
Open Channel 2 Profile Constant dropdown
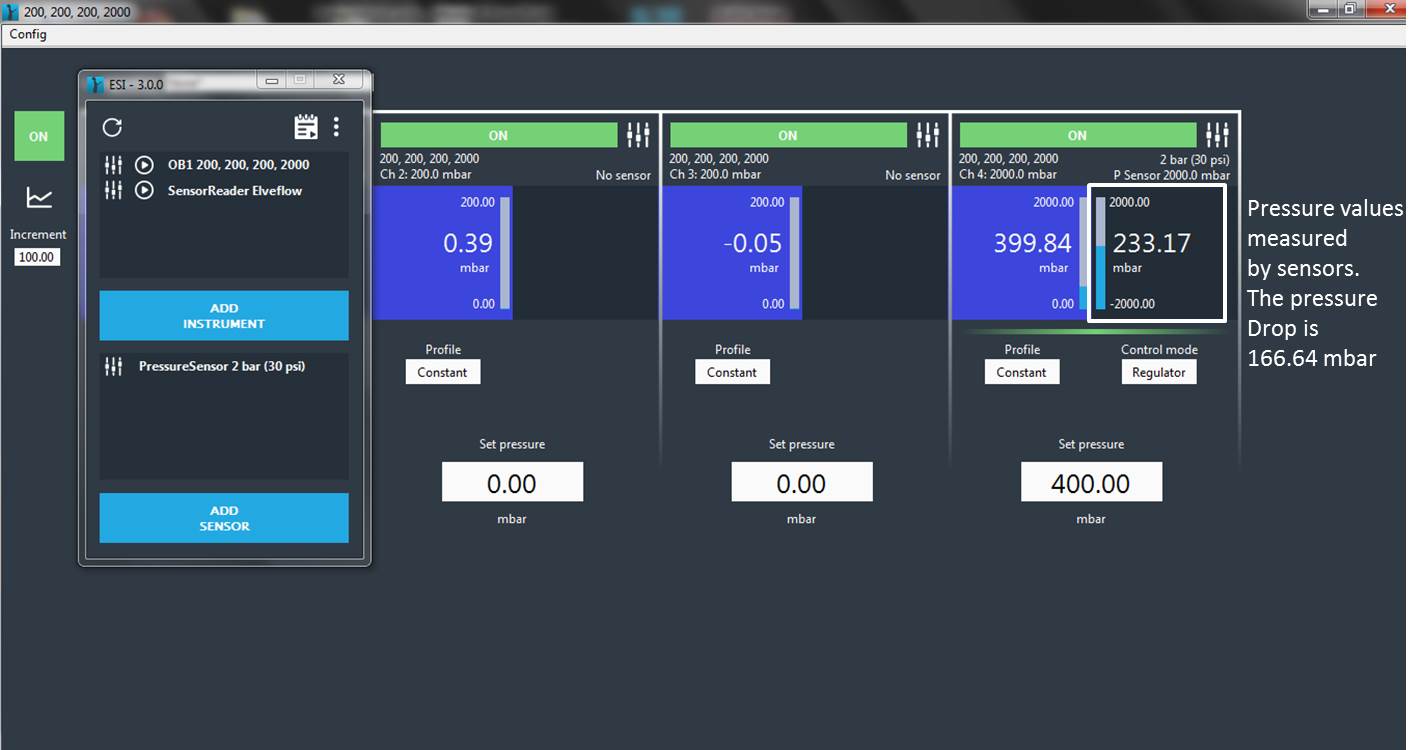point(442,372)
